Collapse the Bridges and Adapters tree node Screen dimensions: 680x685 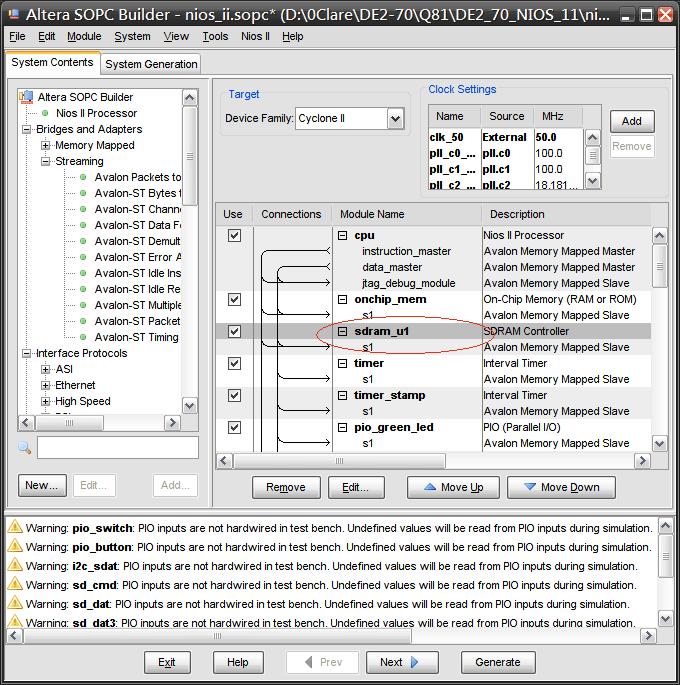pos(27,129)
